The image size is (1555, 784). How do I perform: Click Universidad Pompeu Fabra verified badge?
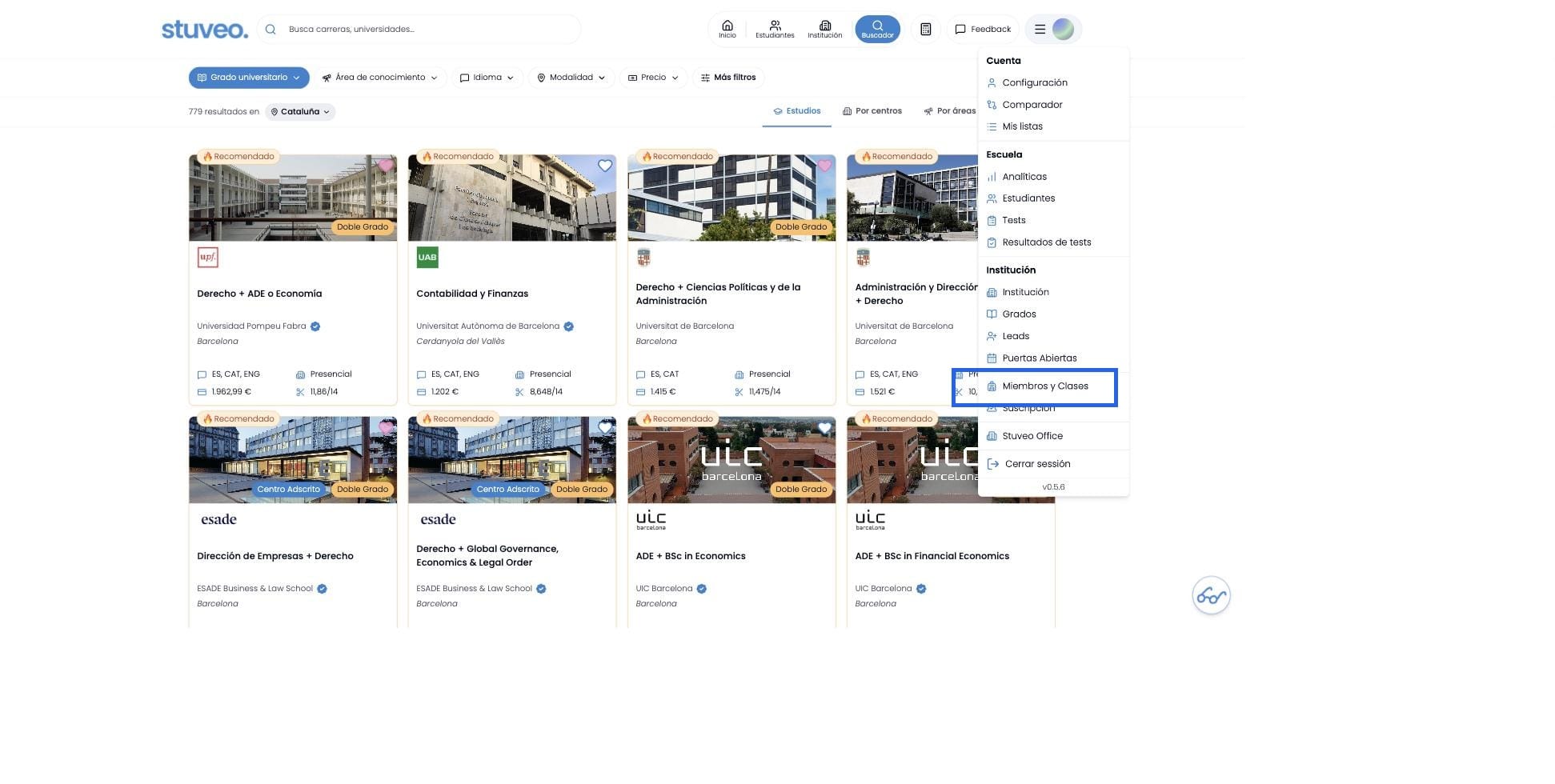(x=315, y=326)
